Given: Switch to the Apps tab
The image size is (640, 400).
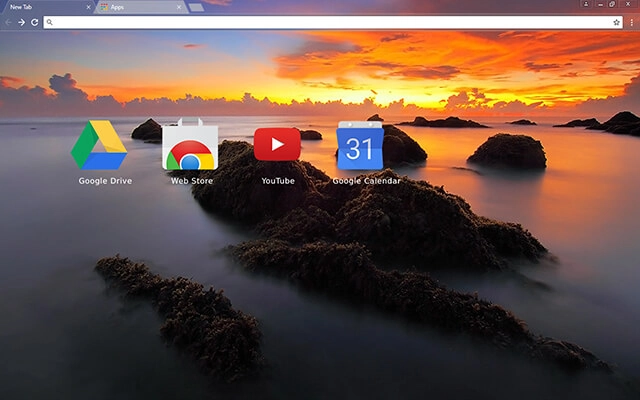Looking at the screenshot, I should [x=141, y=7].
